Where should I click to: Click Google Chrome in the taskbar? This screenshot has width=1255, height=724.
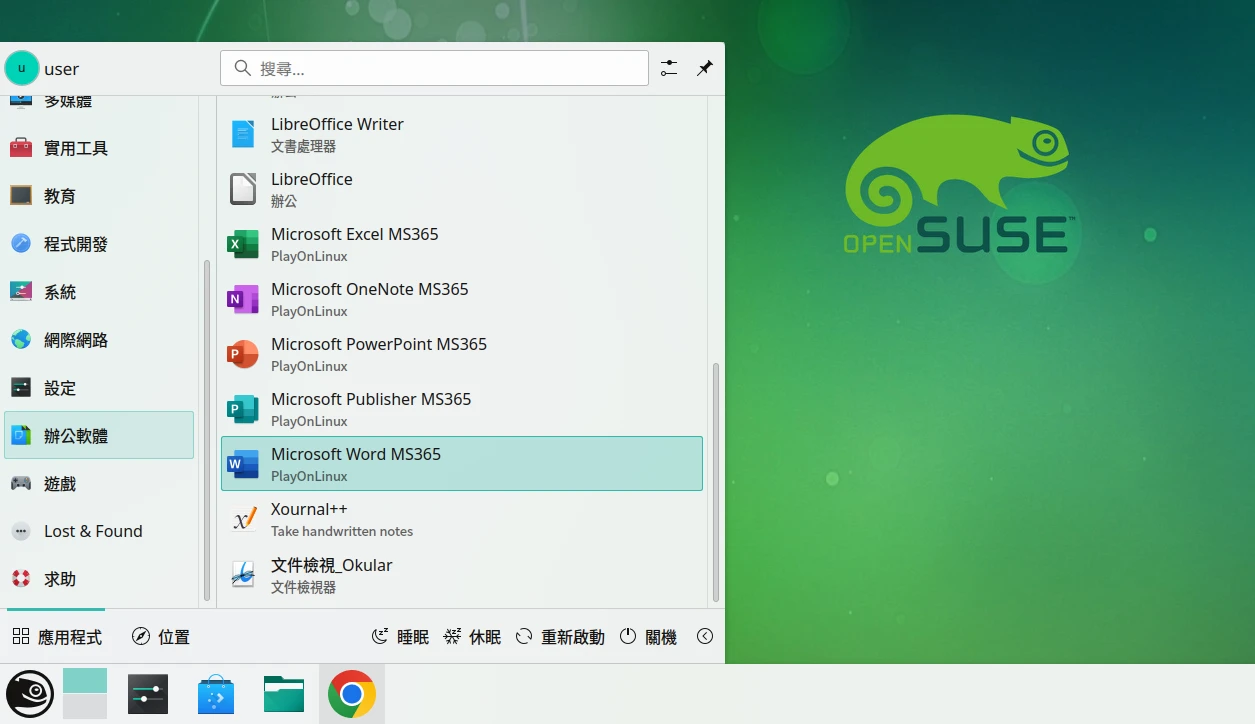pyautogui.click(x=351, y=694)
